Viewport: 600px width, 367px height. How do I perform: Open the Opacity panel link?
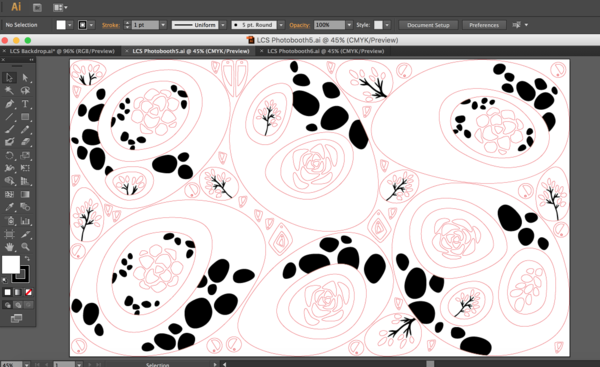click(x=300, y=25)
